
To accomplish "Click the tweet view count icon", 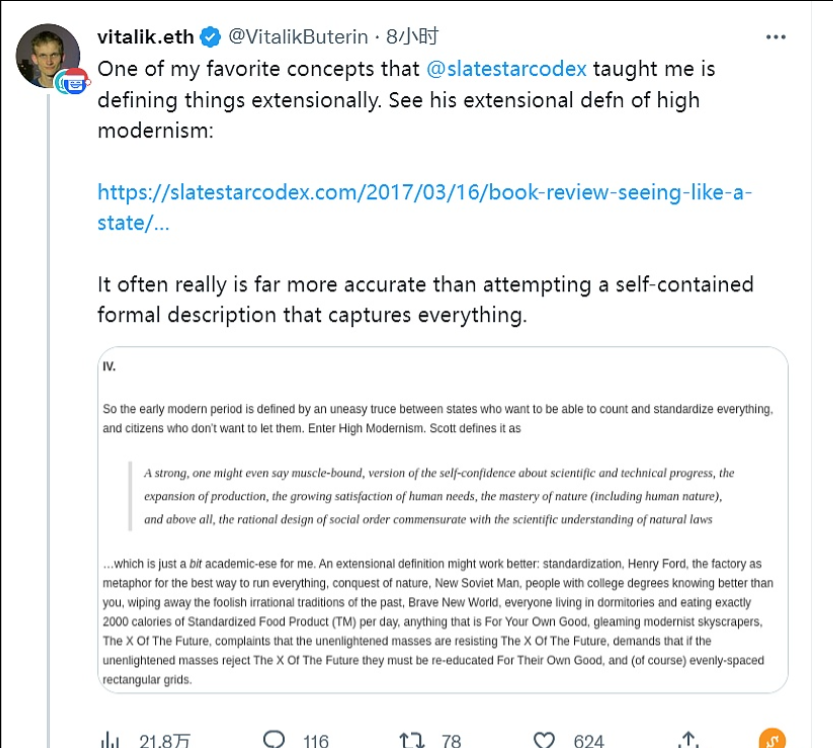I will click(x=110, y=740).
